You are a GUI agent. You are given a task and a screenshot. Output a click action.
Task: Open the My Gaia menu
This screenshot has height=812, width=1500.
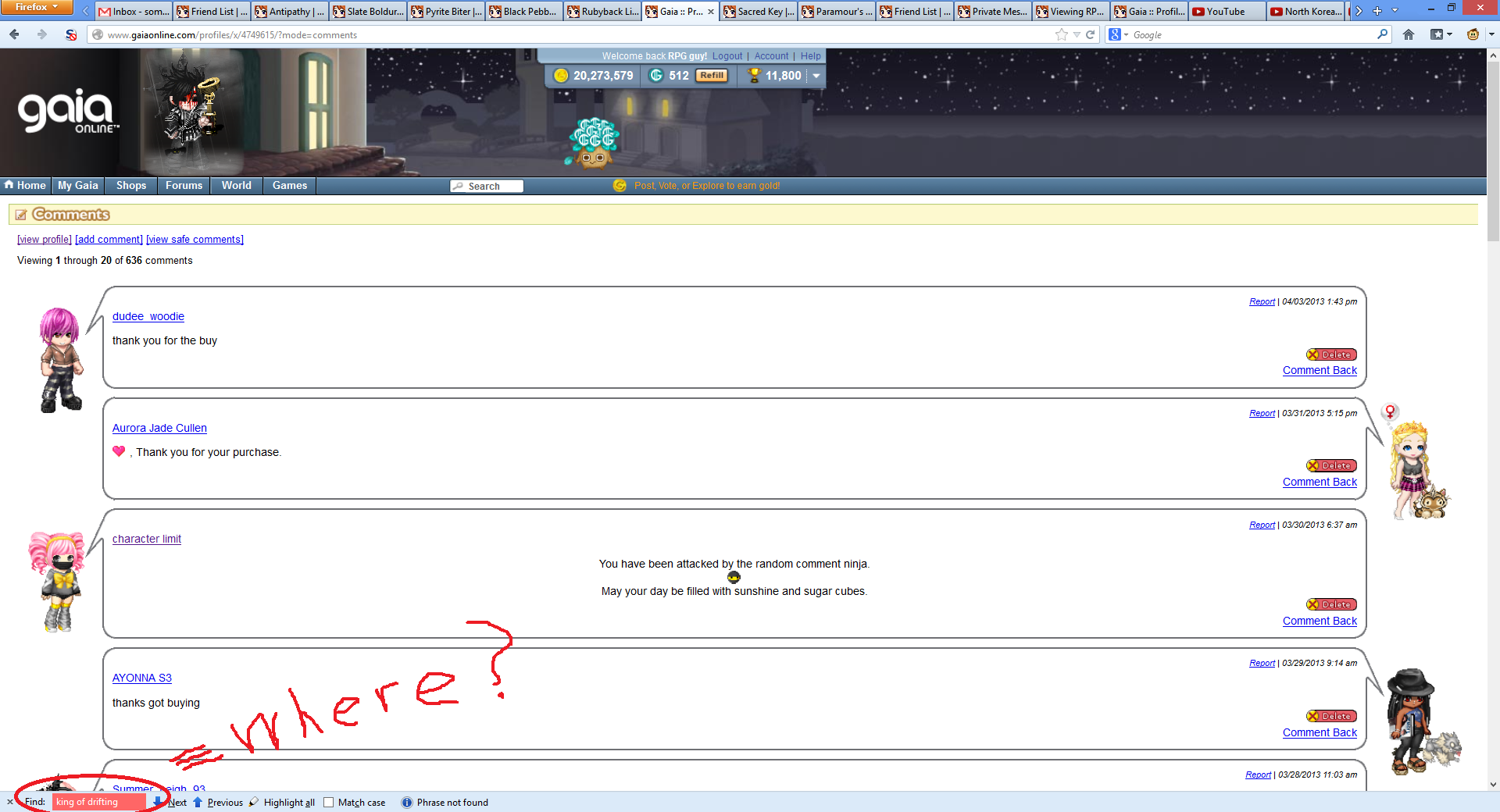[78, 185]
